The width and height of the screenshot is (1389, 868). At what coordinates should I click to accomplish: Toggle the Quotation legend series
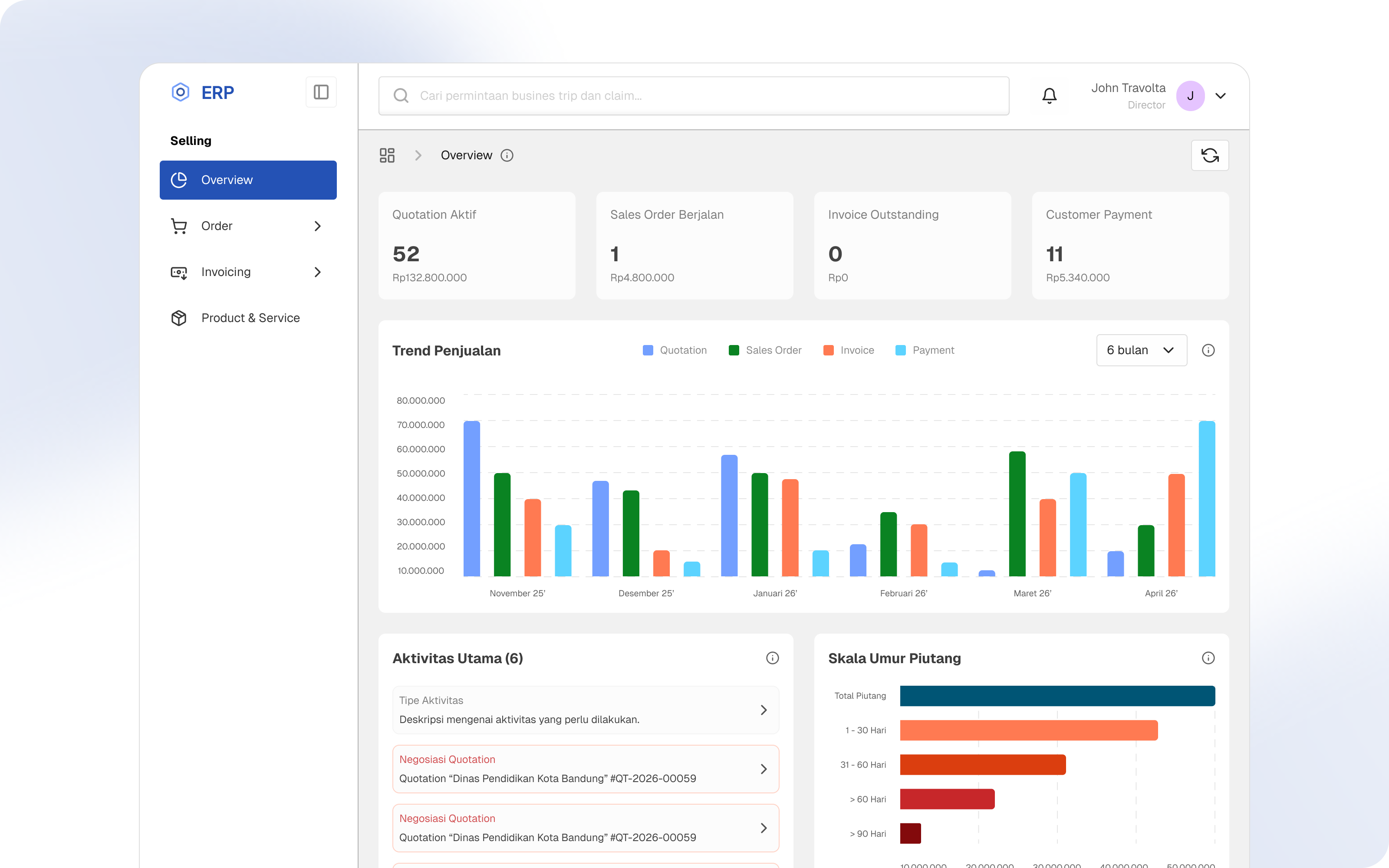pos(675,350)
